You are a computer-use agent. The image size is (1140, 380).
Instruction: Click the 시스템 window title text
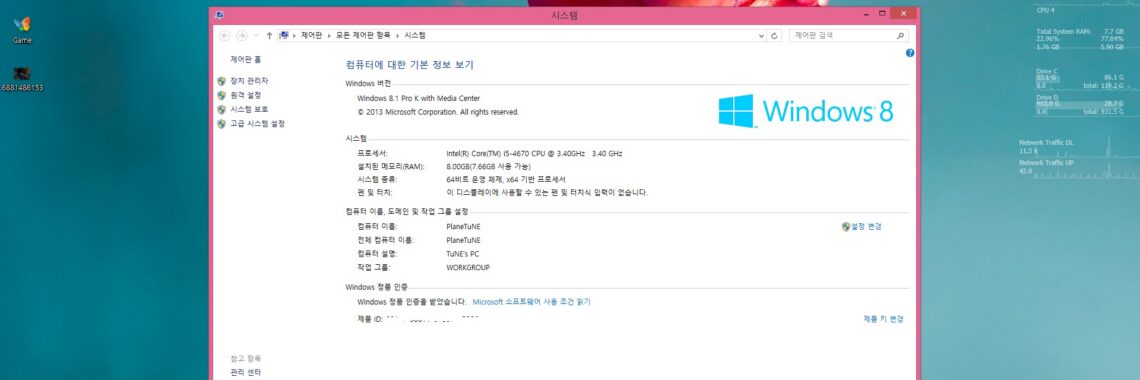563,15
